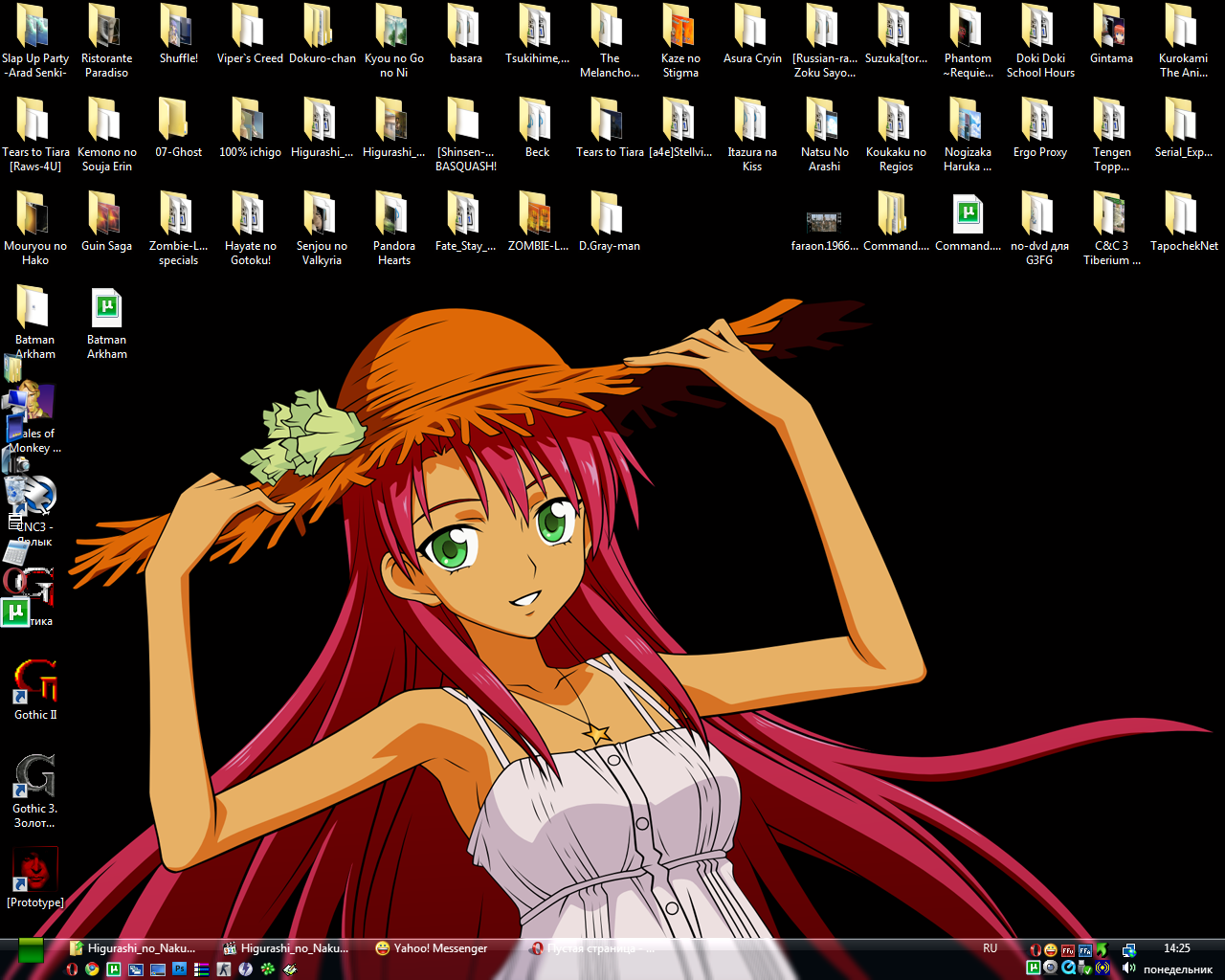Select the Kyou no Go no Ni folder
Viewport: 1225px width, 980px height.
(x=393, y=40)
